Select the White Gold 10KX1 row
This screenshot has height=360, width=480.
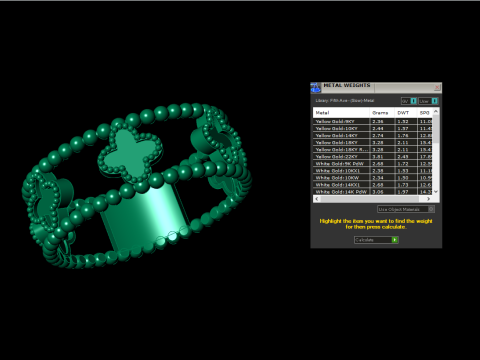tap(373, 170)
